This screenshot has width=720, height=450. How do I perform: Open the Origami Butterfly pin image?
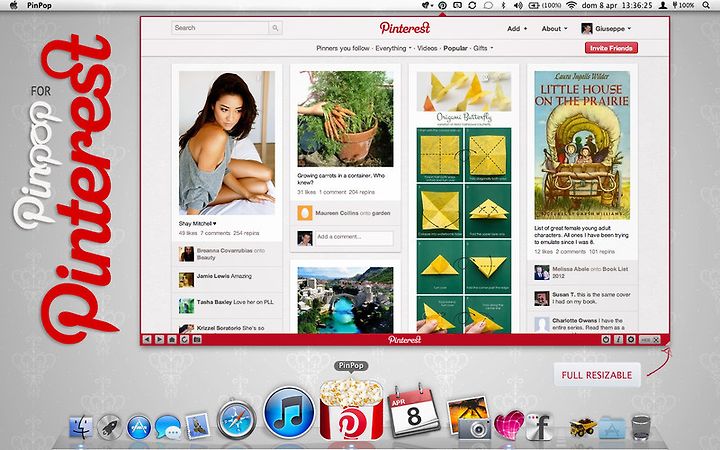coord(464,202)
